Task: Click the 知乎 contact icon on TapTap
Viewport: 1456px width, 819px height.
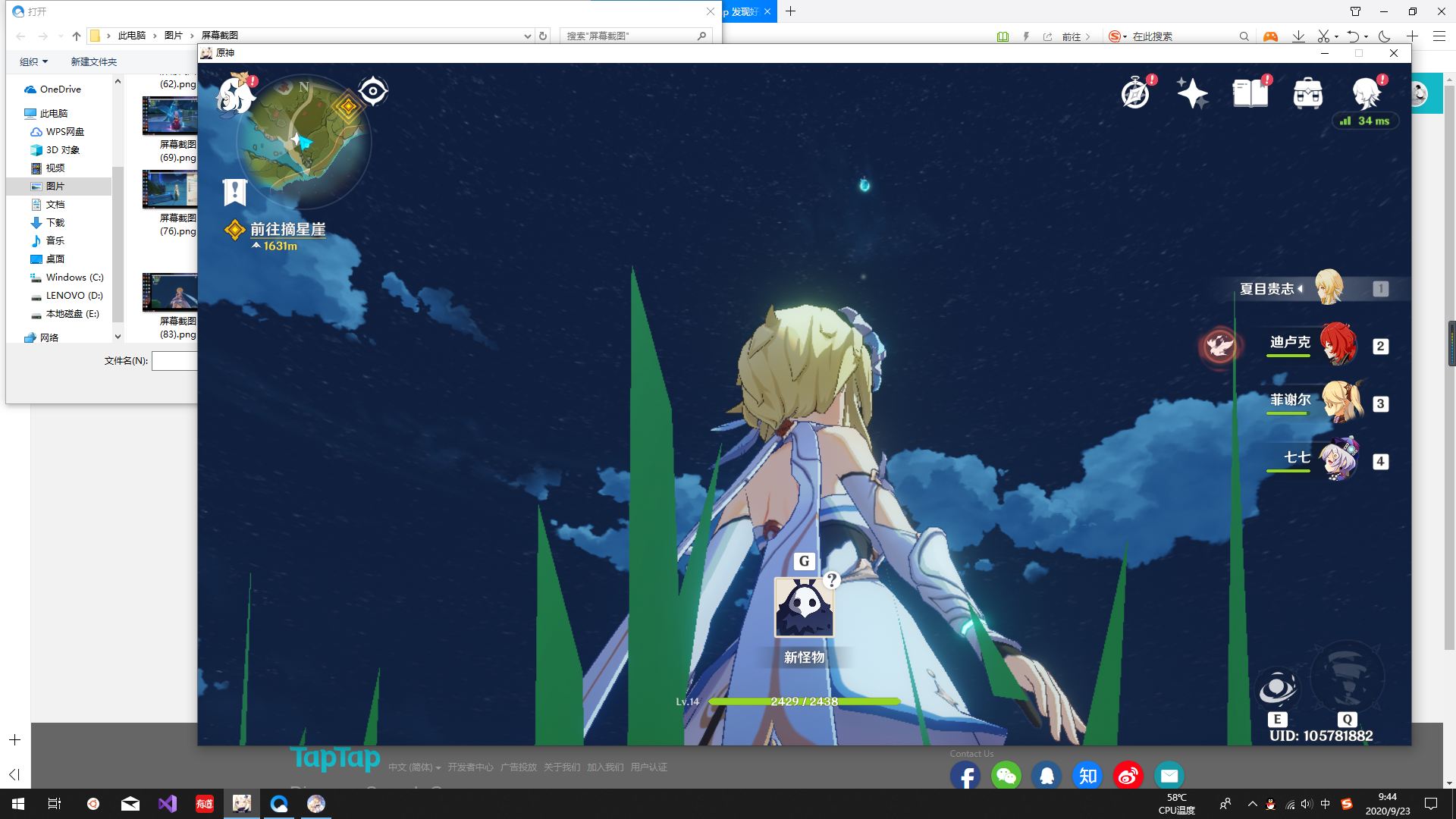Action: tap(1087, 776)
